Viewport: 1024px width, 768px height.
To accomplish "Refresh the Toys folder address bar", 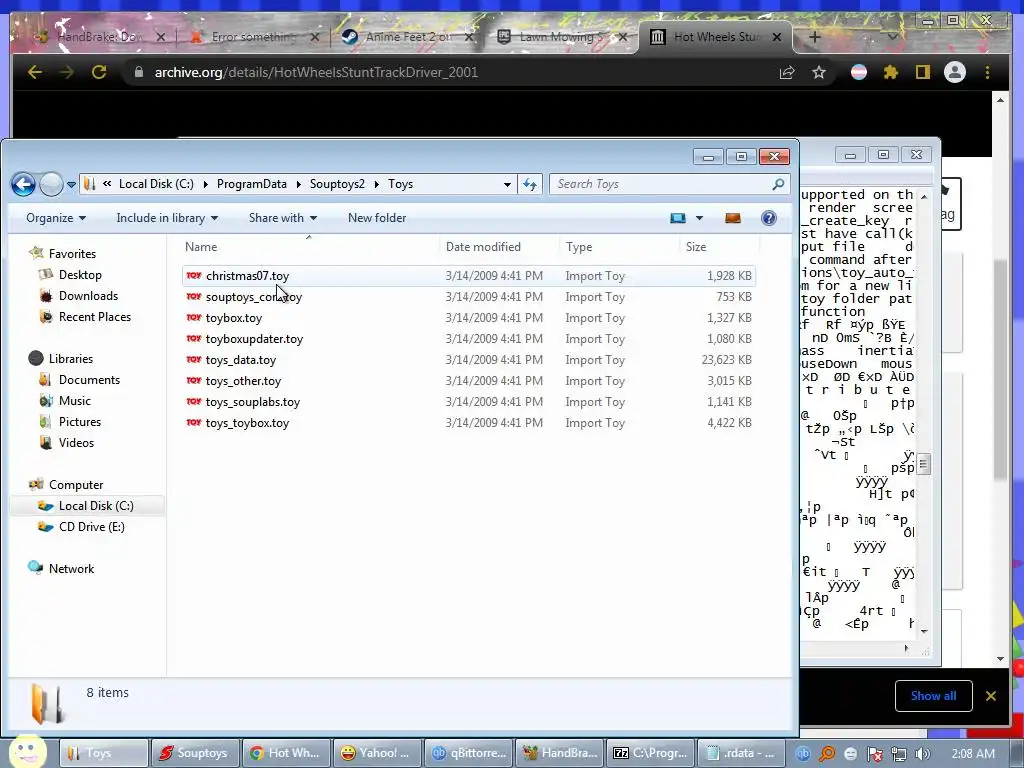I will click(530, 185).
